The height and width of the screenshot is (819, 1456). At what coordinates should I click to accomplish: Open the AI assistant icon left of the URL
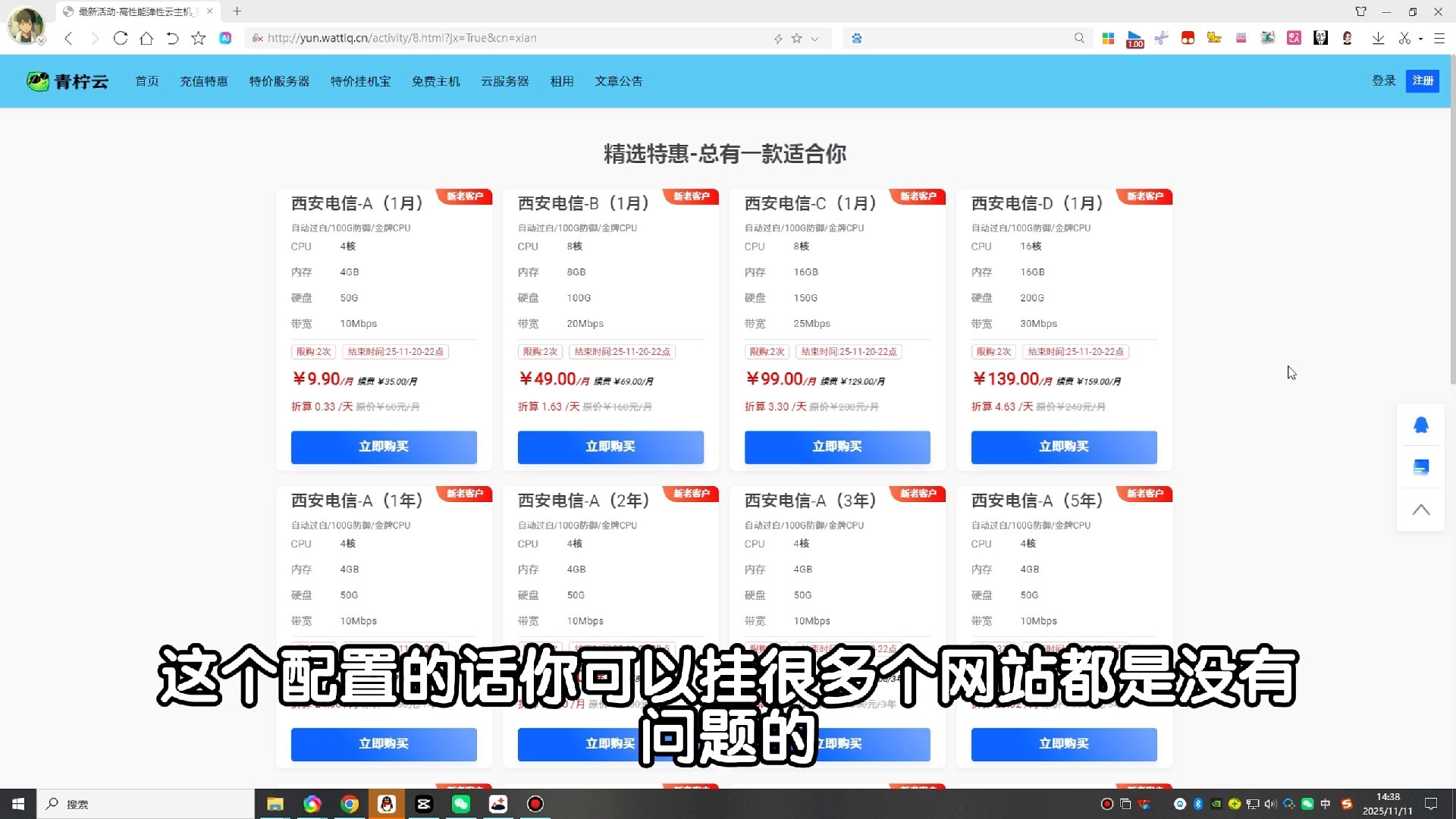(x=225, y=38)
